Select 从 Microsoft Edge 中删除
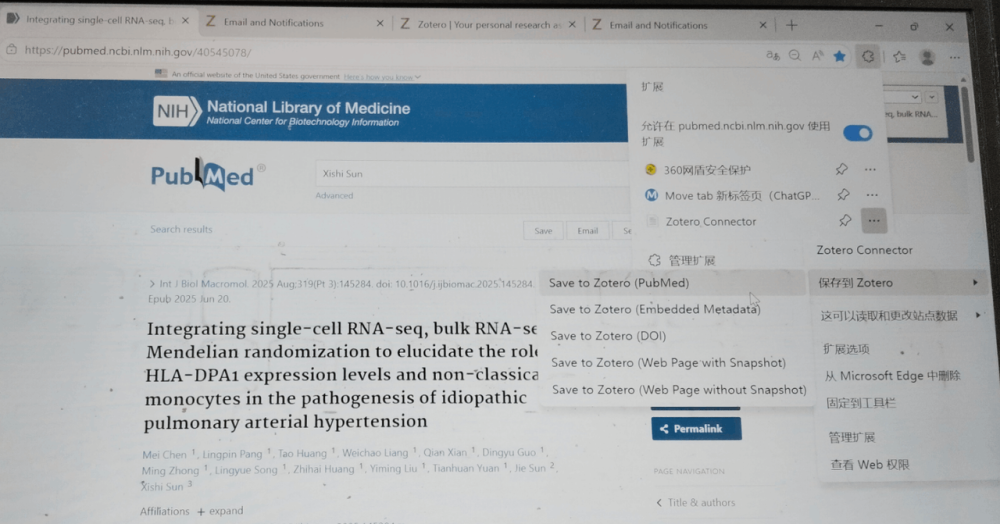1000x524 pixels. point(892,375)
